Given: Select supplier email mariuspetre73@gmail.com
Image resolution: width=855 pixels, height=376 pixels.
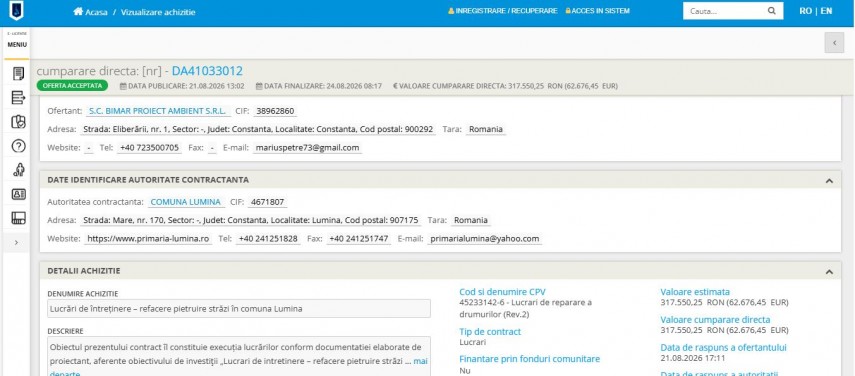Looking at the screenshot, I should [x=307, y=148].
